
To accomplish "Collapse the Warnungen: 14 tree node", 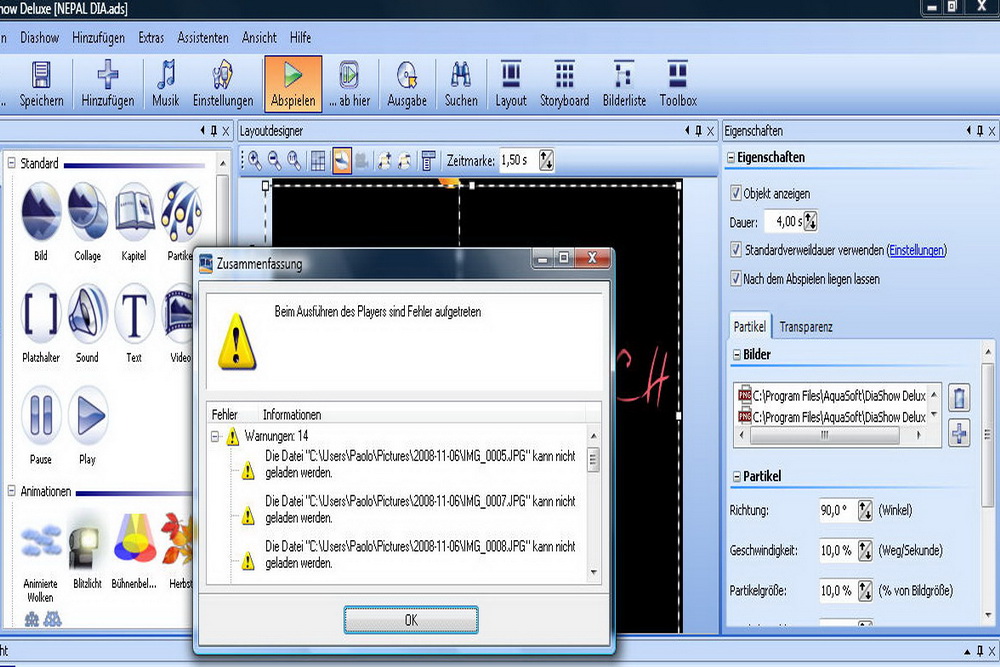I will coord(216,436).
